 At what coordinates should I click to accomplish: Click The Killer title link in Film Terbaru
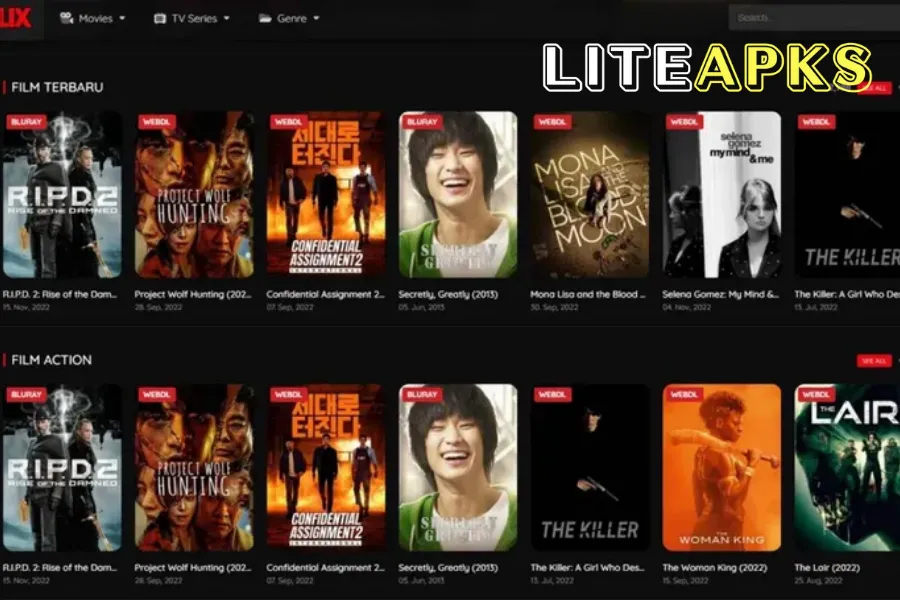pos(847,295)
